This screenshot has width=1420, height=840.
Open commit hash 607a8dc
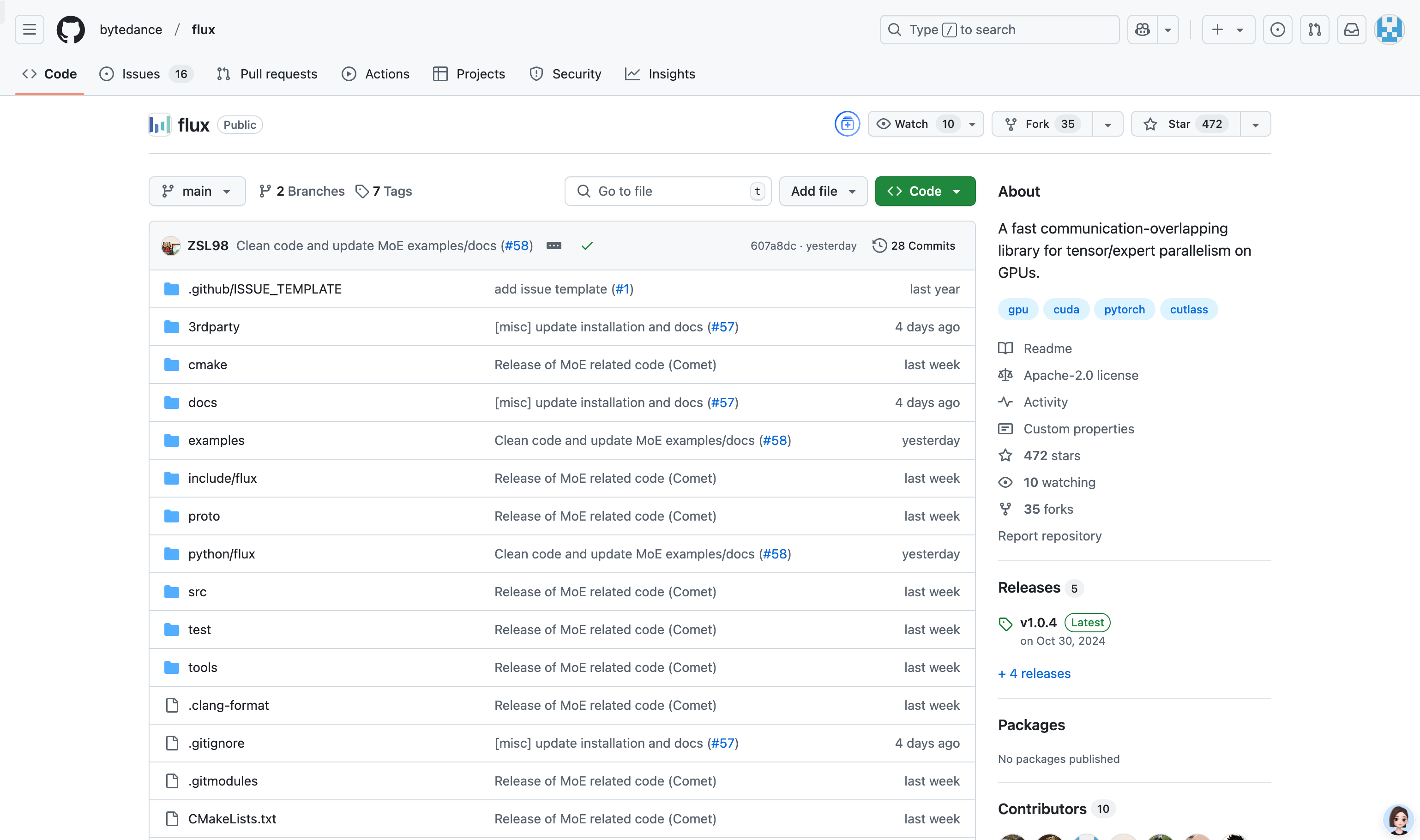[x=773, y=246]
